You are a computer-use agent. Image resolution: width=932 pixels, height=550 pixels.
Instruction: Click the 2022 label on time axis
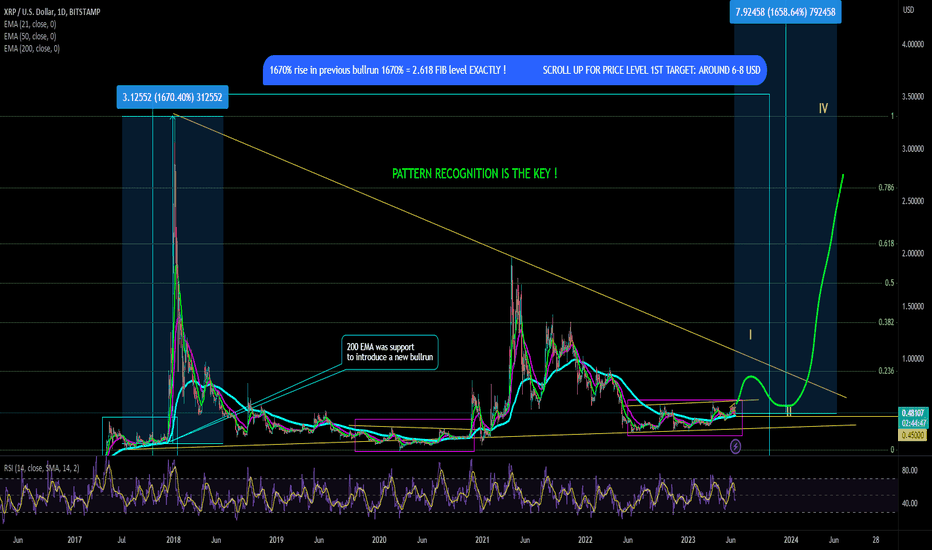585,540
